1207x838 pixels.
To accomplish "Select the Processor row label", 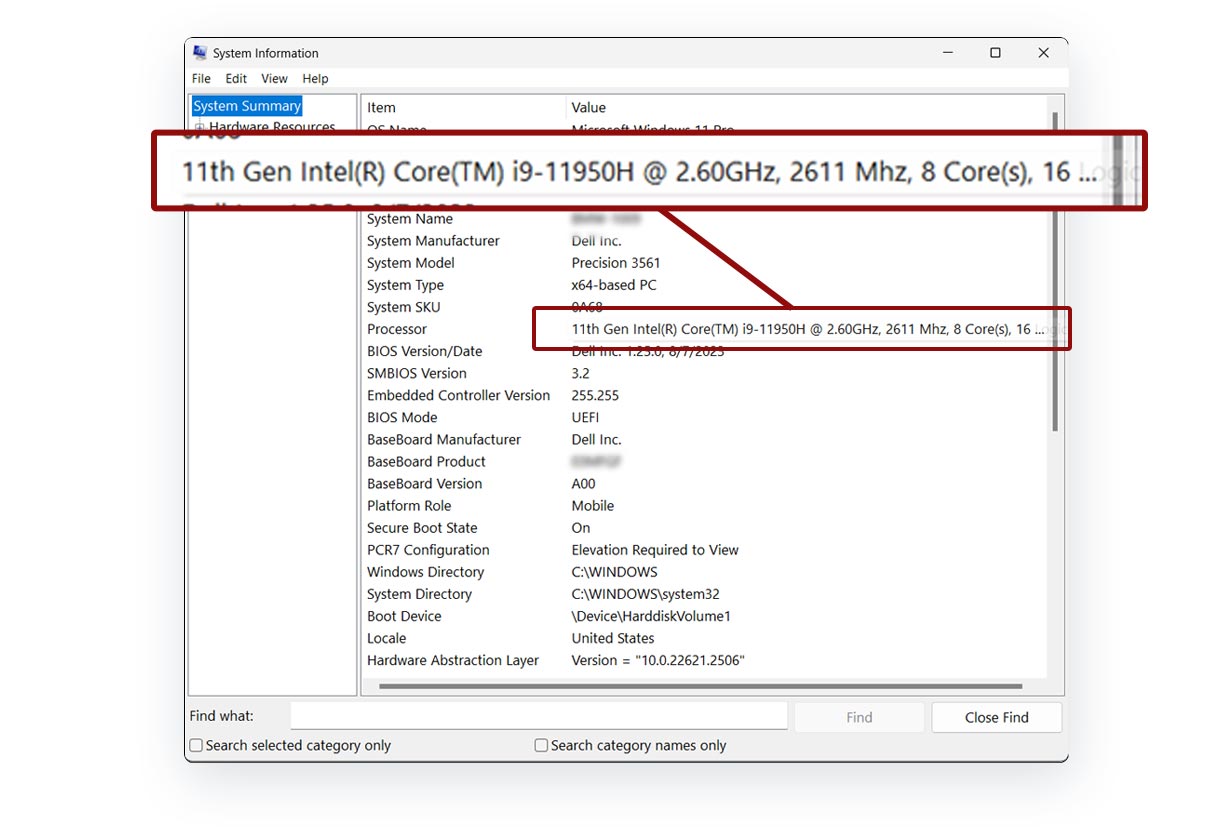I will [x=397, y=329].
